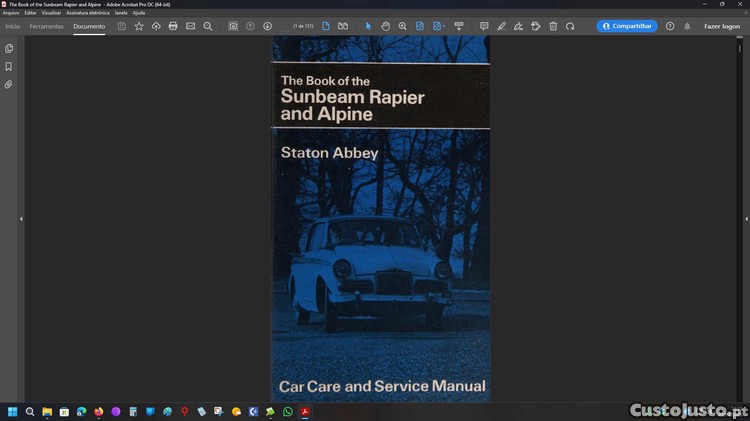750x421 pixels.
Task: Select the highlighter pen tool
Action: (501, 26)
